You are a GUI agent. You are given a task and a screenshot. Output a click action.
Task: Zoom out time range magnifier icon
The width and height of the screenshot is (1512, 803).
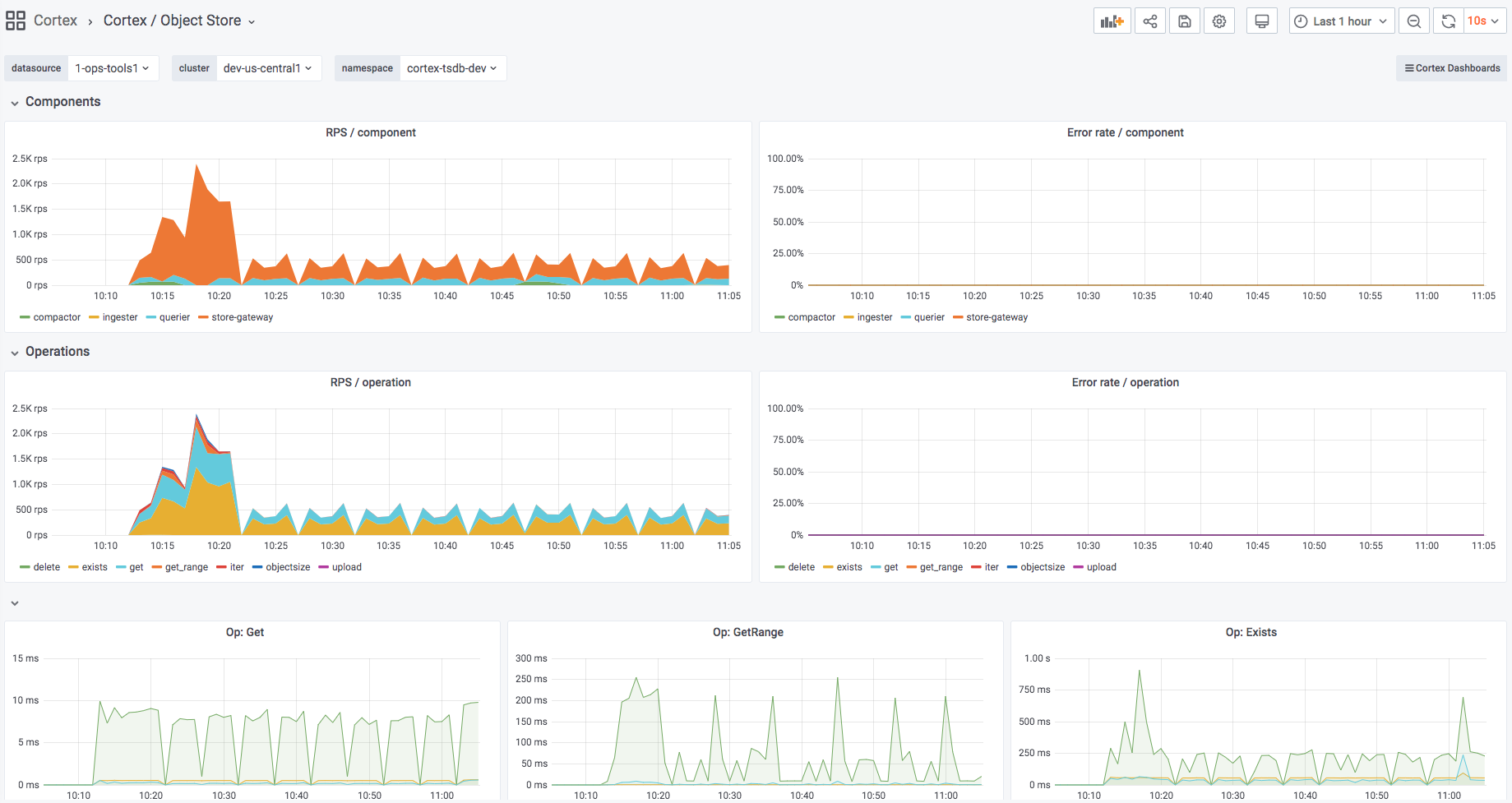(1414, 21)
